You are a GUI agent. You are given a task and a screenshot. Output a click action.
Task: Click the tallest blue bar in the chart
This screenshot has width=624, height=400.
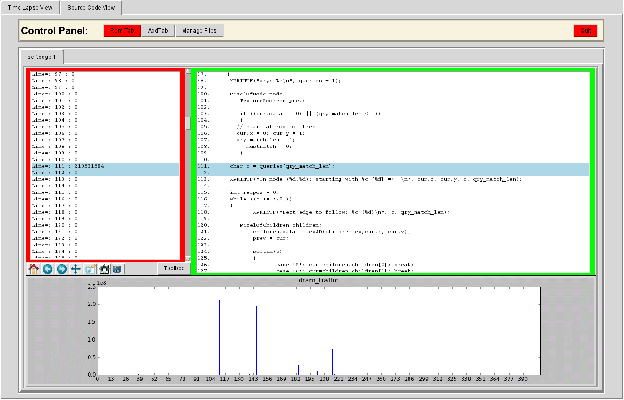[219, 336]
